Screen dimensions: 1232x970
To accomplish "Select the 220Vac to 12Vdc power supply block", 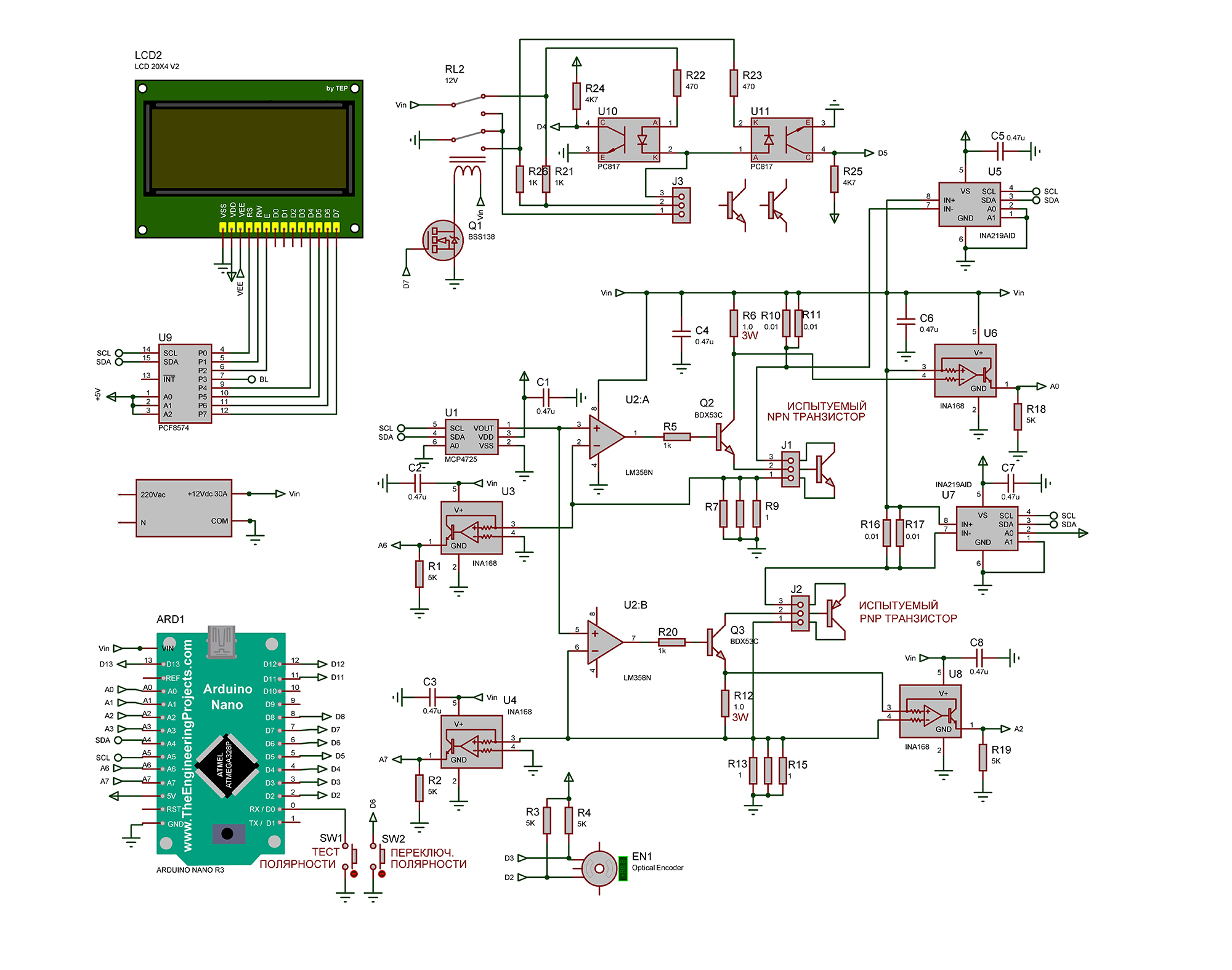I will click(x=184, y=508).
